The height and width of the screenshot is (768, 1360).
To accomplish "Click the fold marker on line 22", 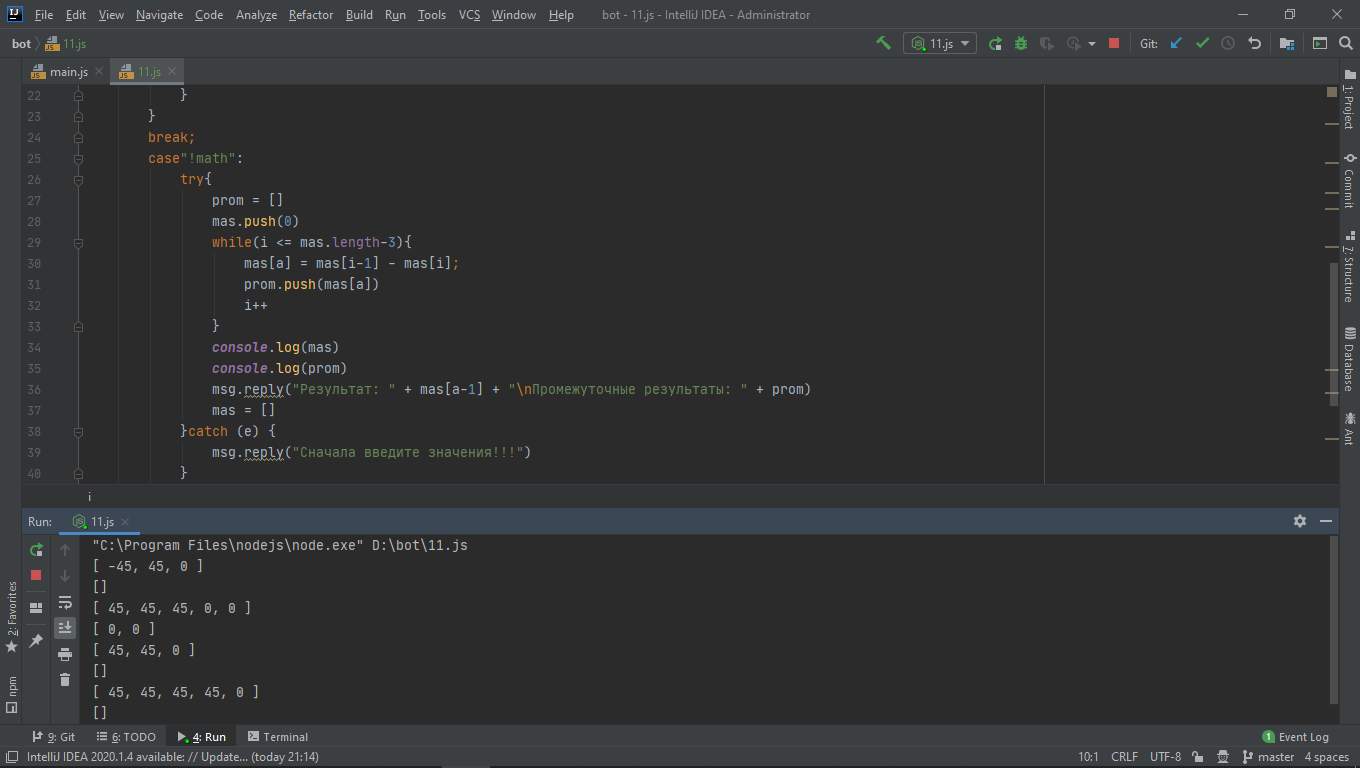I will coord(78,95).
